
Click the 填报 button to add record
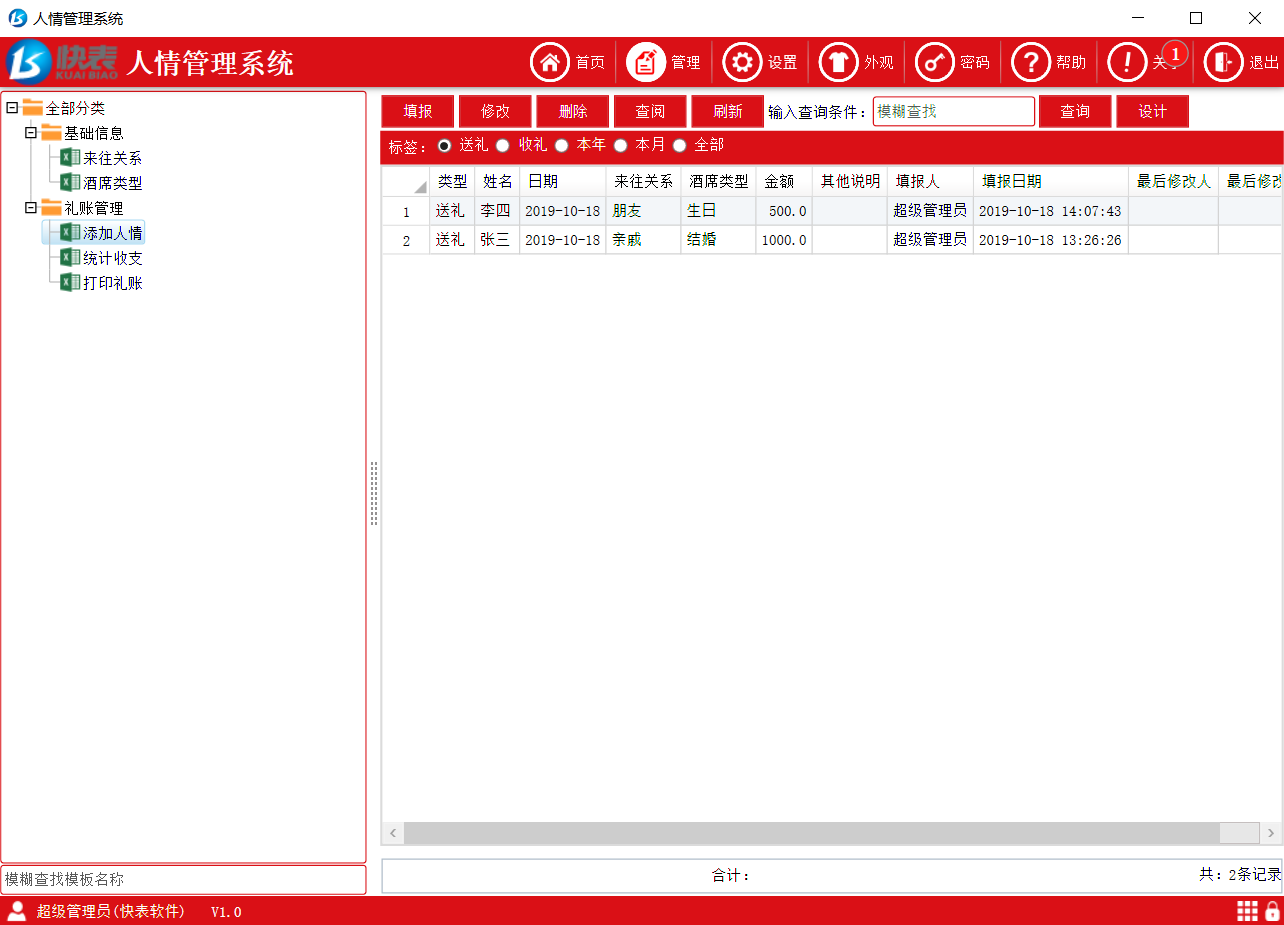(417, 111)
